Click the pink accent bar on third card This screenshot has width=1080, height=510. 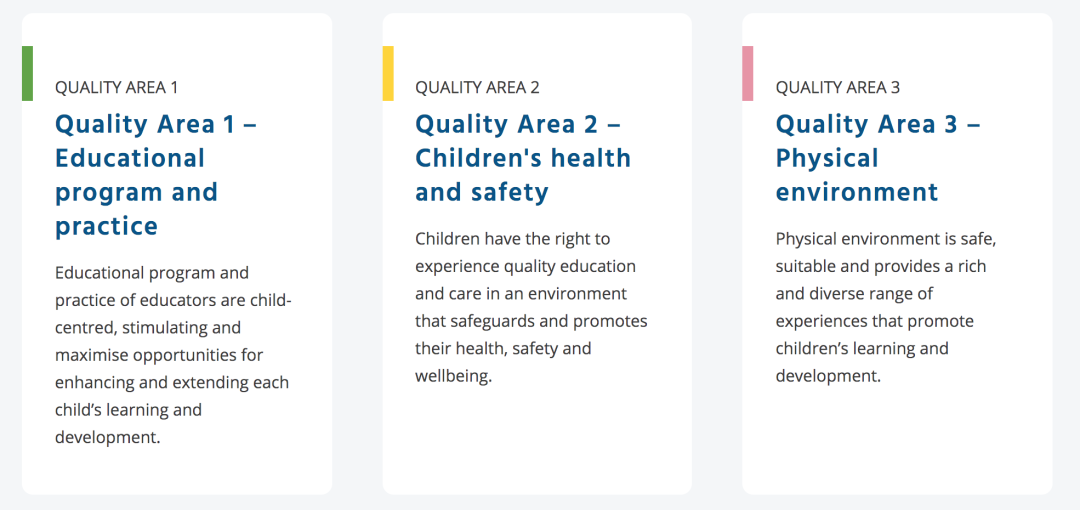pos(747,74)
